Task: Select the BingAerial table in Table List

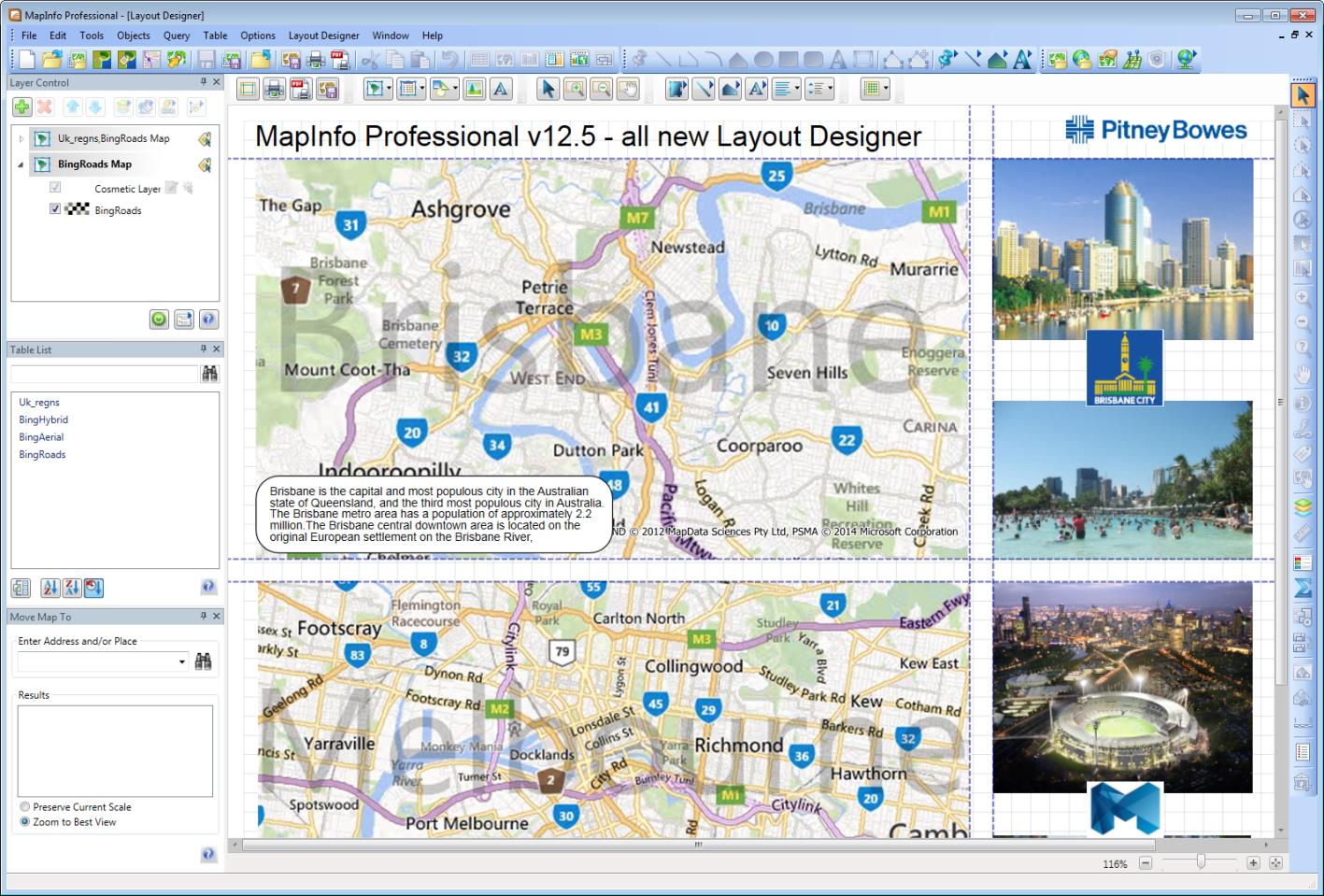Action: tap(41, 436)
